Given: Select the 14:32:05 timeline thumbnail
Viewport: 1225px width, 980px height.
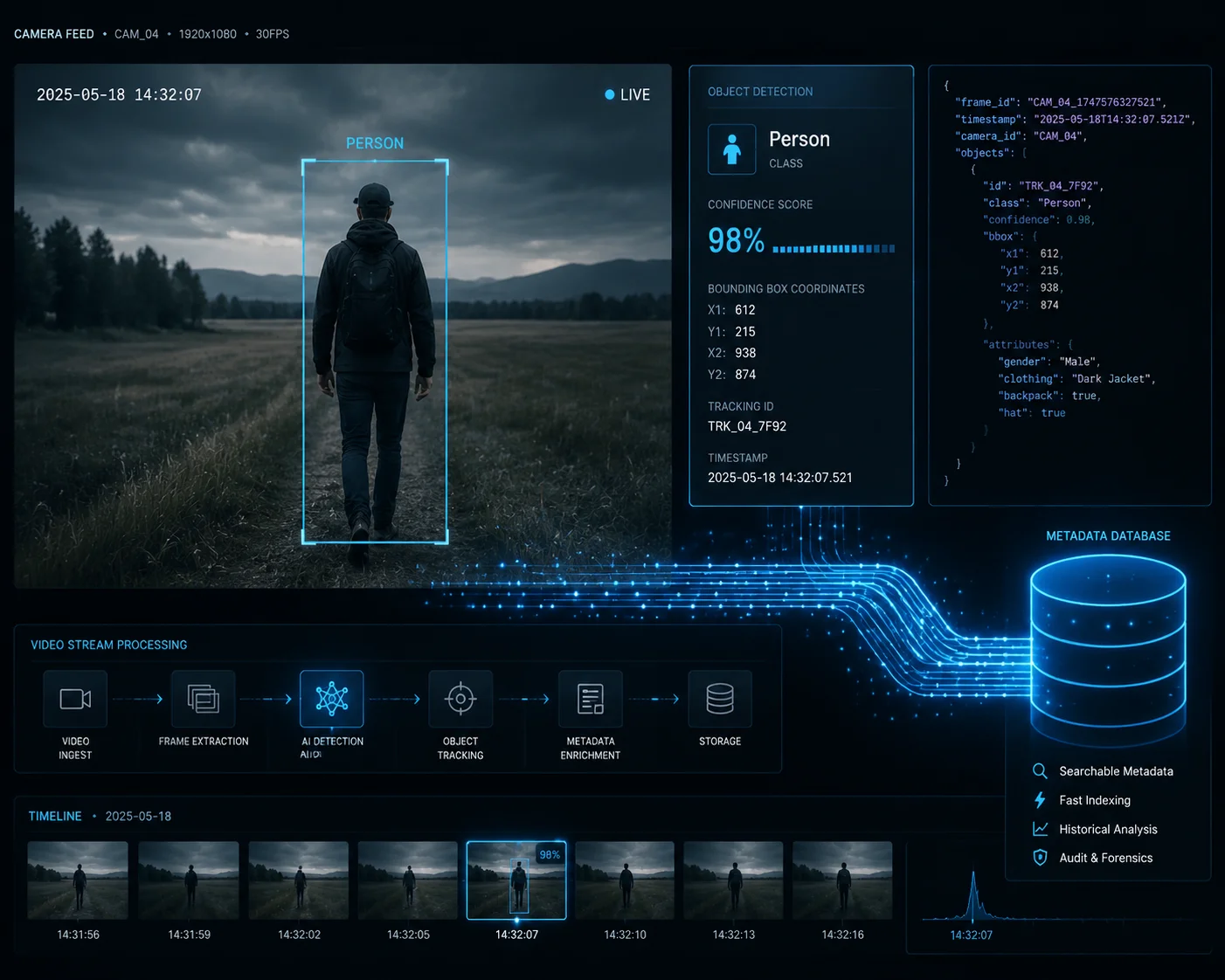Looking at the screenshot, I should pyautogui.click(x=408, y=880).
